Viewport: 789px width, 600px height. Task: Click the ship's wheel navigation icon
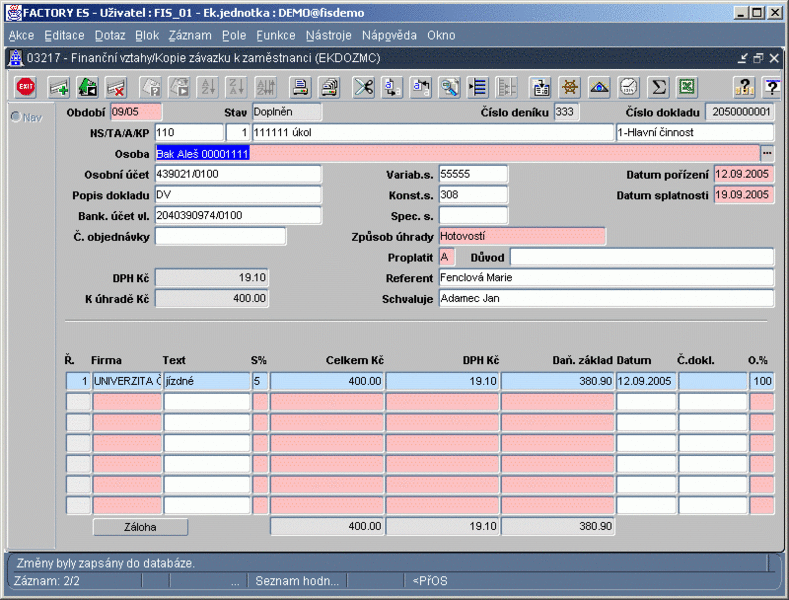tap(570, 87)
